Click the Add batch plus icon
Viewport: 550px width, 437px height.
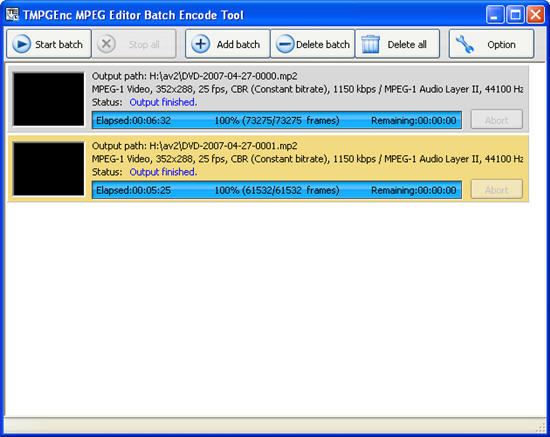(201, 45)
